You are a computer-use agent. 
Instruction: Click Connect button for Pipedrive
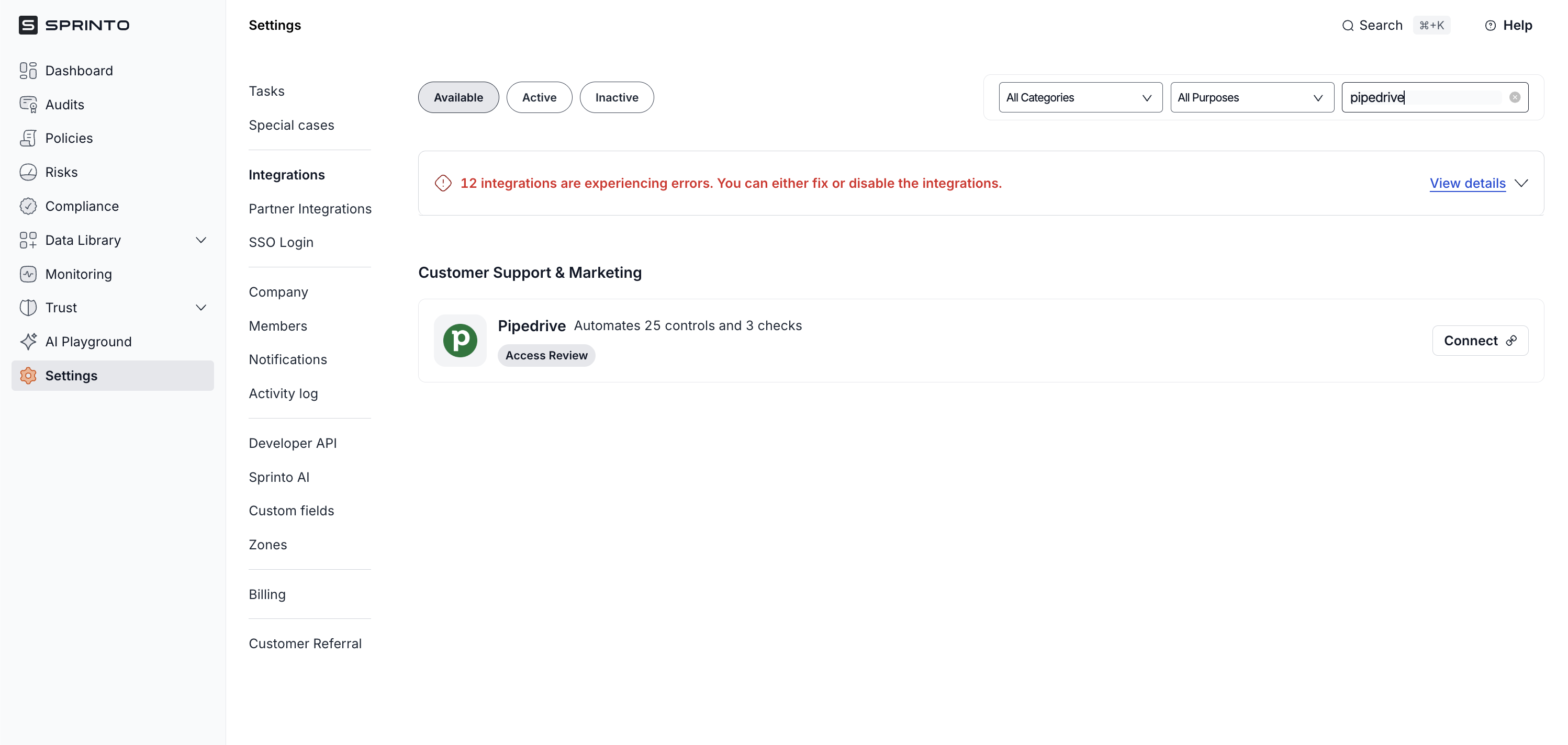coord(1479,340)
